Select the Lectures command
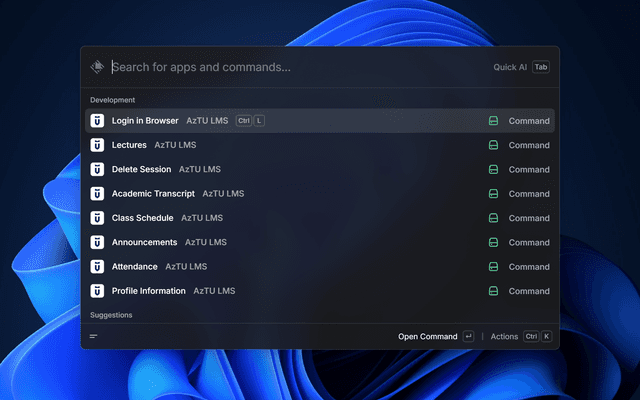The image size is (640, 400). pyautogui.click(x=129, y=145)
